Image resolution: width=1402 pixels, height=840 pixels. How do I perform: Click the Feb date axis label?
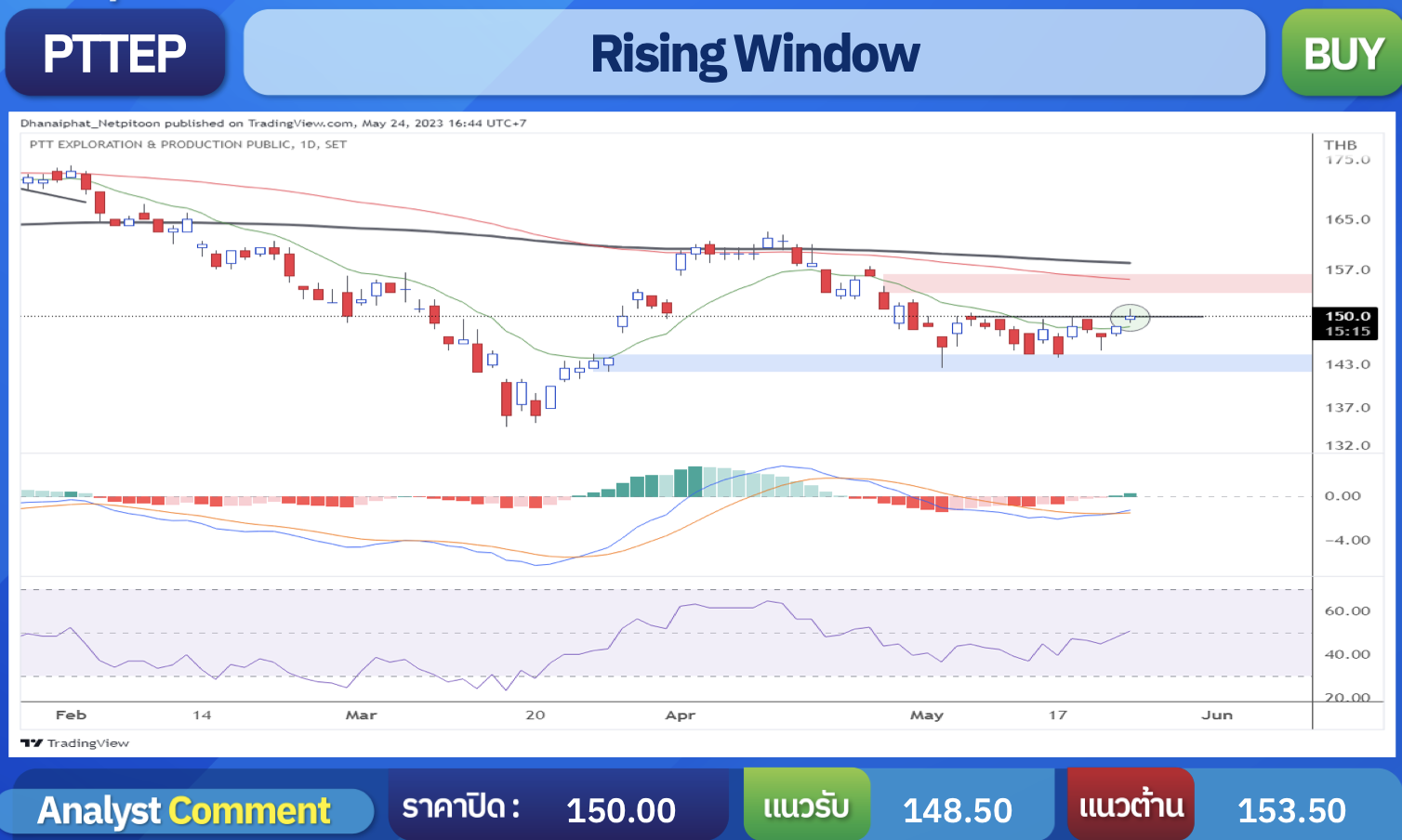(71, 715)
